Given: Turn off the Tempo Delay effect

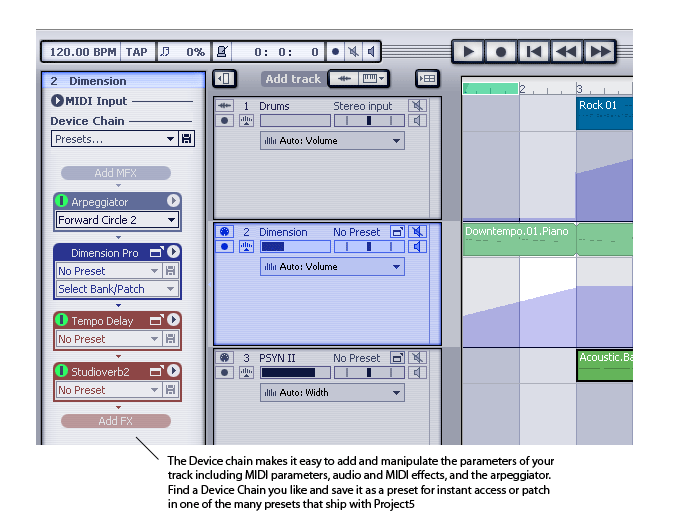Looking at the screenshot, I should 62,320.
